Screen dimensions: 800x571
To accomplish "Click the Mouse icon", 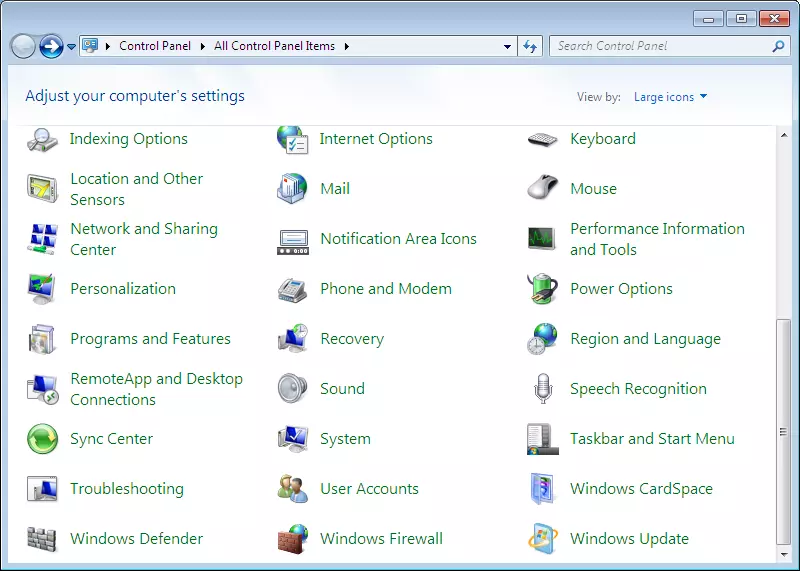I will [x=542, y=187].
